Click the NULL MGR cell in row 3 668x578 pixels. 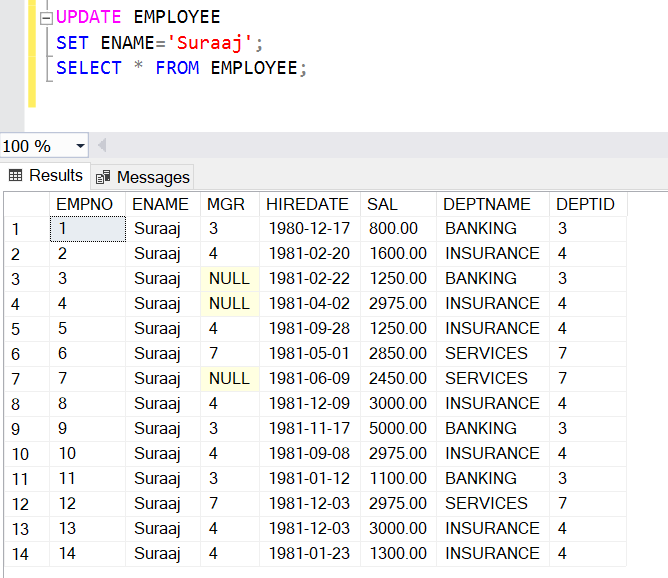pyautogui.click(x=230, y=279)
